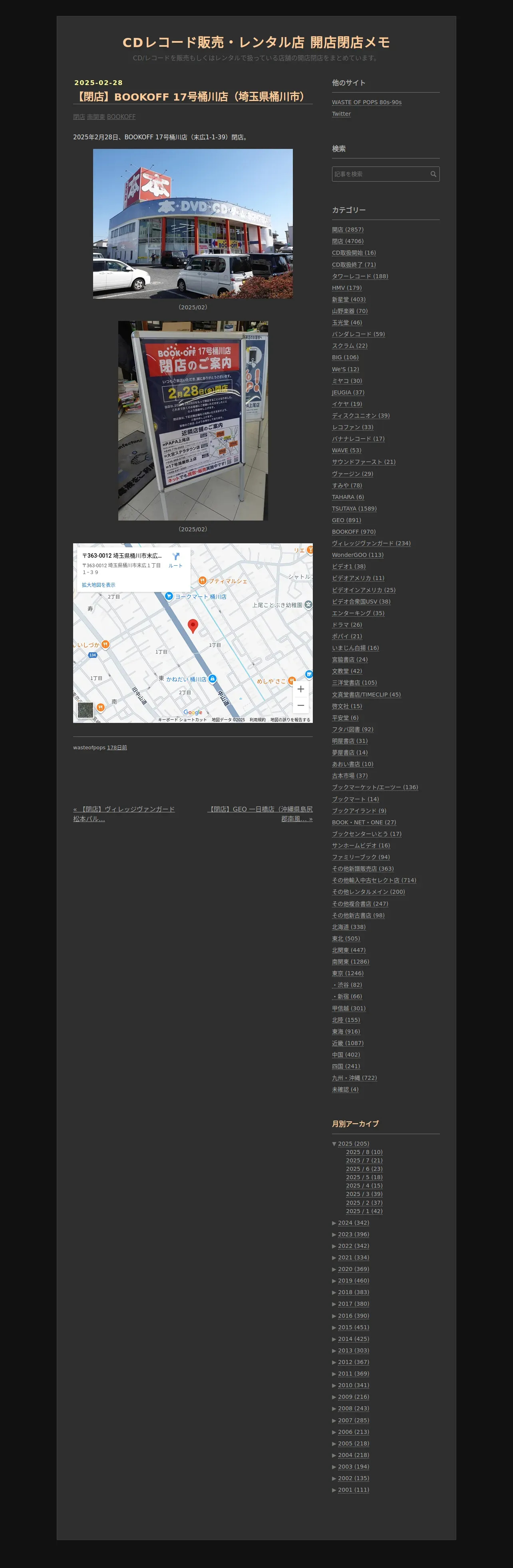Click the ルート link on map card

175,566
